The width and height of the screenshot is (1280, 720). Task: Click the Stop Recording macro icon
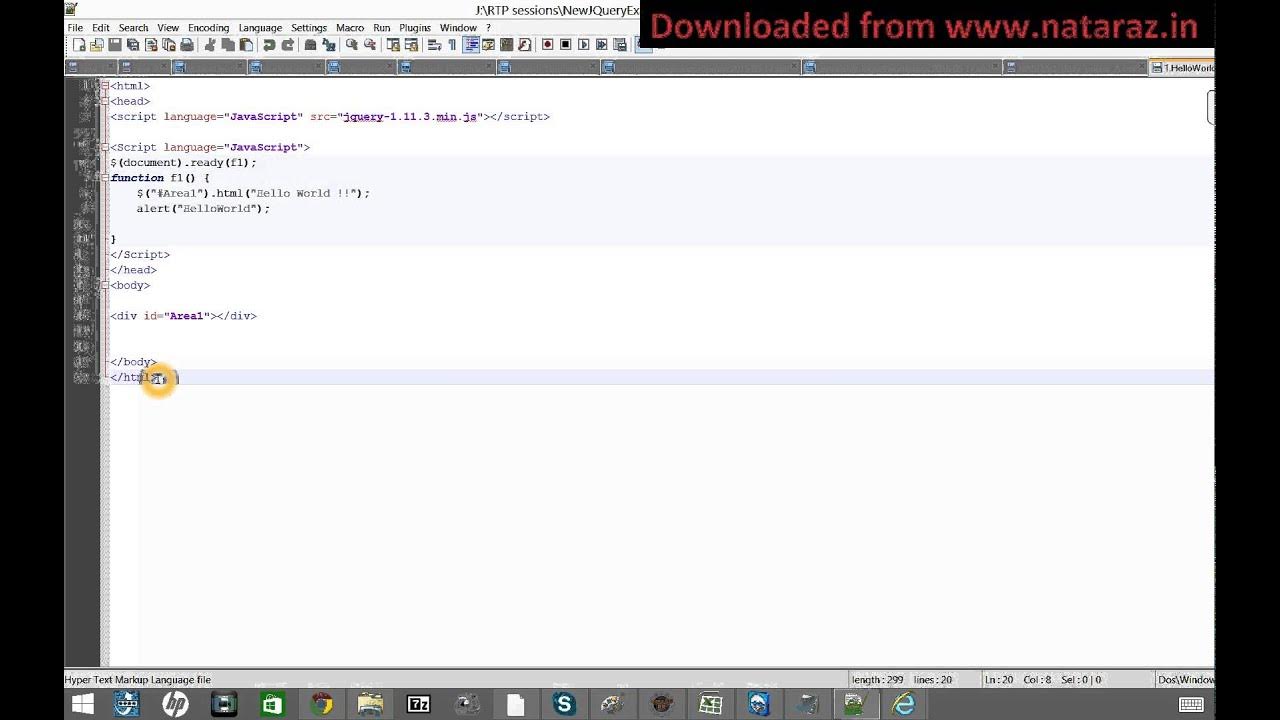pyautogui.click(x=566, y=45)
